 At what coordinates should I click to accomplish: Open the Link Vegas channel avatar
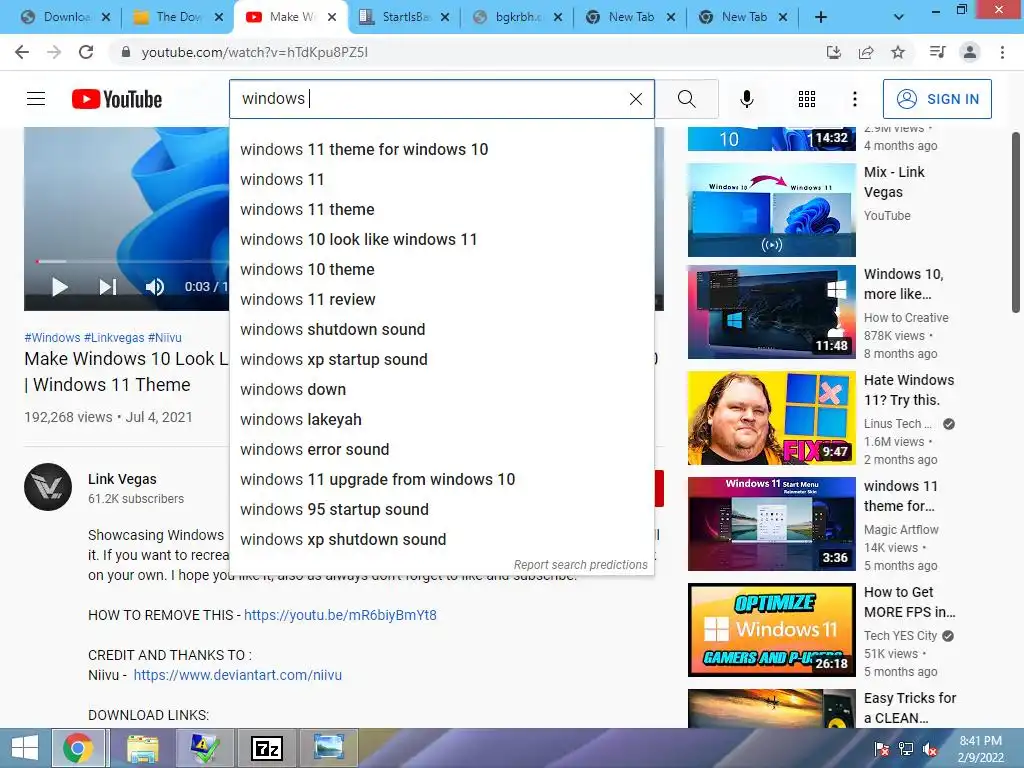48,487
